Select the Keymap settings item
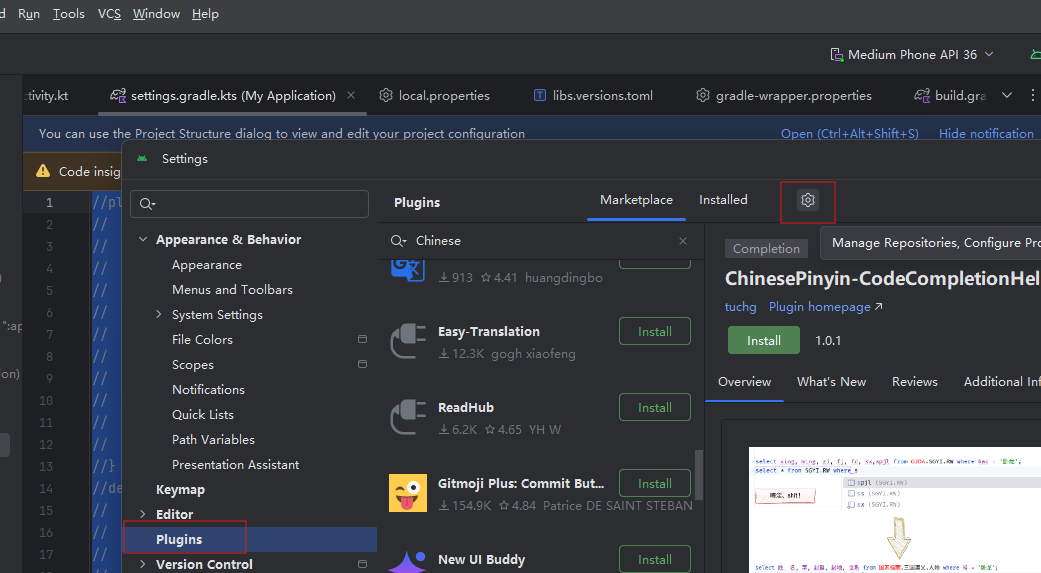The height and width of the screenshot is (573, 1041). (x=180, y=489)
